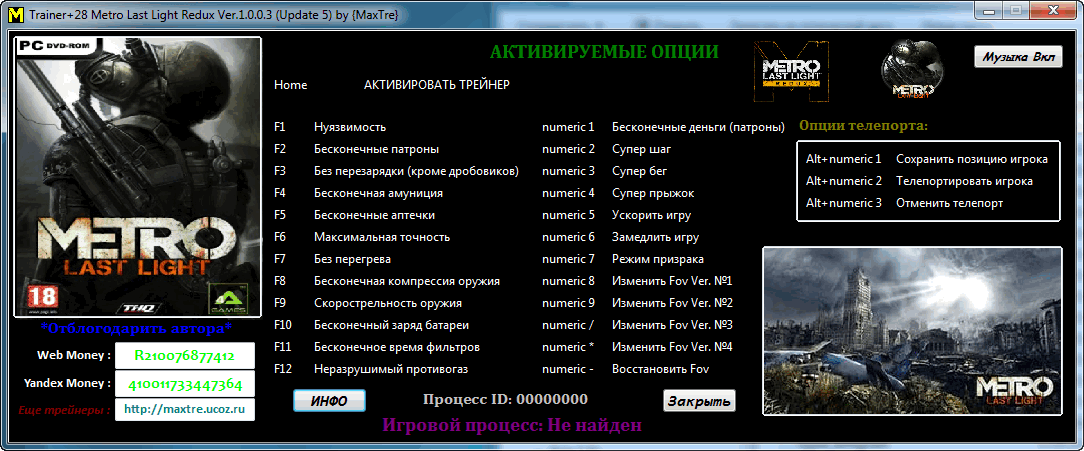The image size is (1084, 451).
Task: Select the option Супер бег
Action: tap(639, 171)
